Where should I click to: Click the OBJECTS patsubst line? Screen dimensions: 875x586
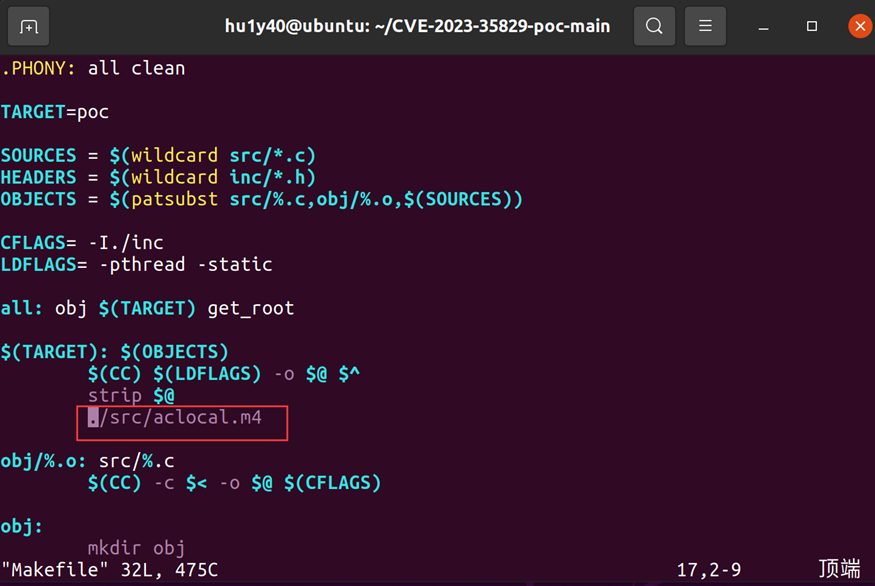click(261, 199)
